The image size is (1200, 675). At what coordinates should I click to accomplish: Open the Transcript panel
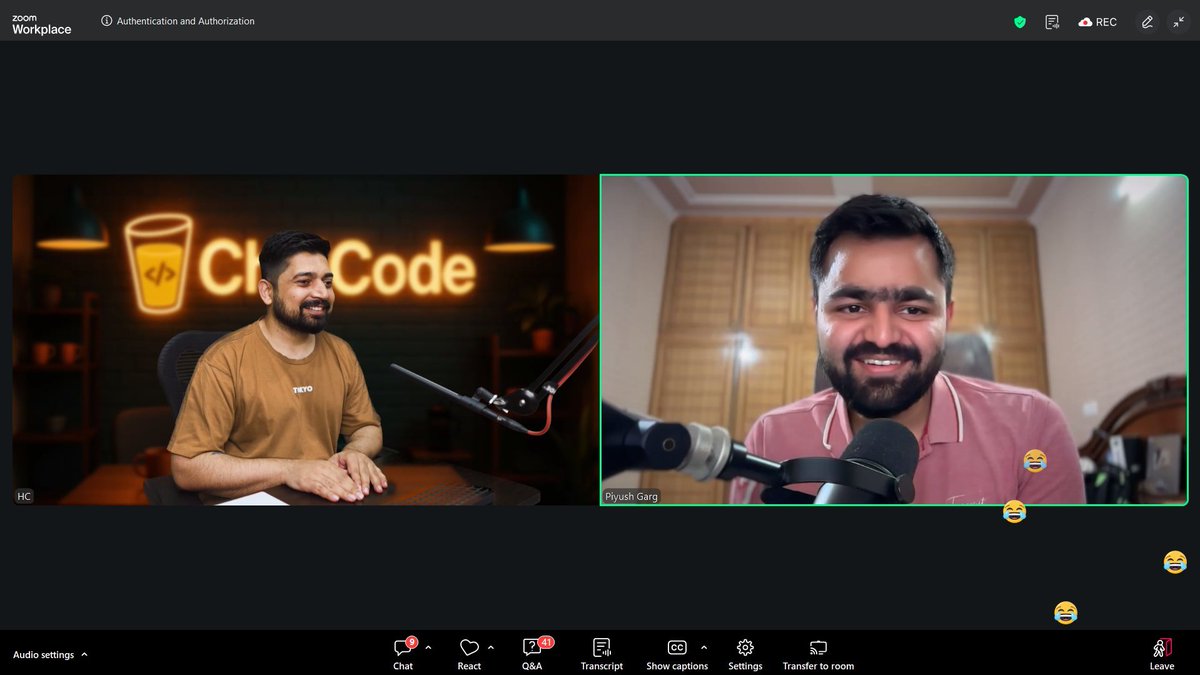tap(601, 652)
